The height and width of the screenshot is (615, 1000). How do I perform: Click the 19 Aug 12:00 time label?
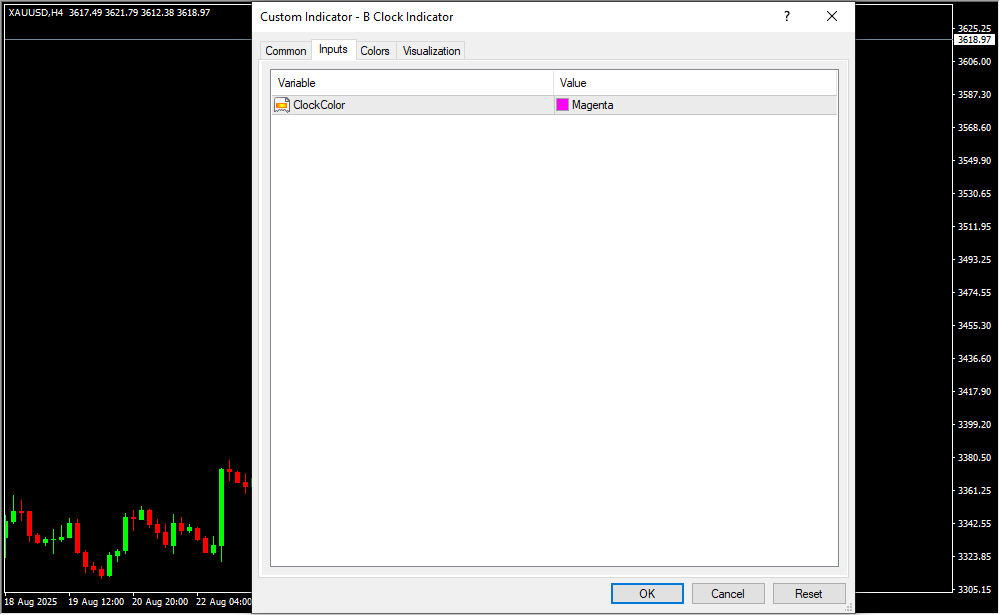pos(96,602)
